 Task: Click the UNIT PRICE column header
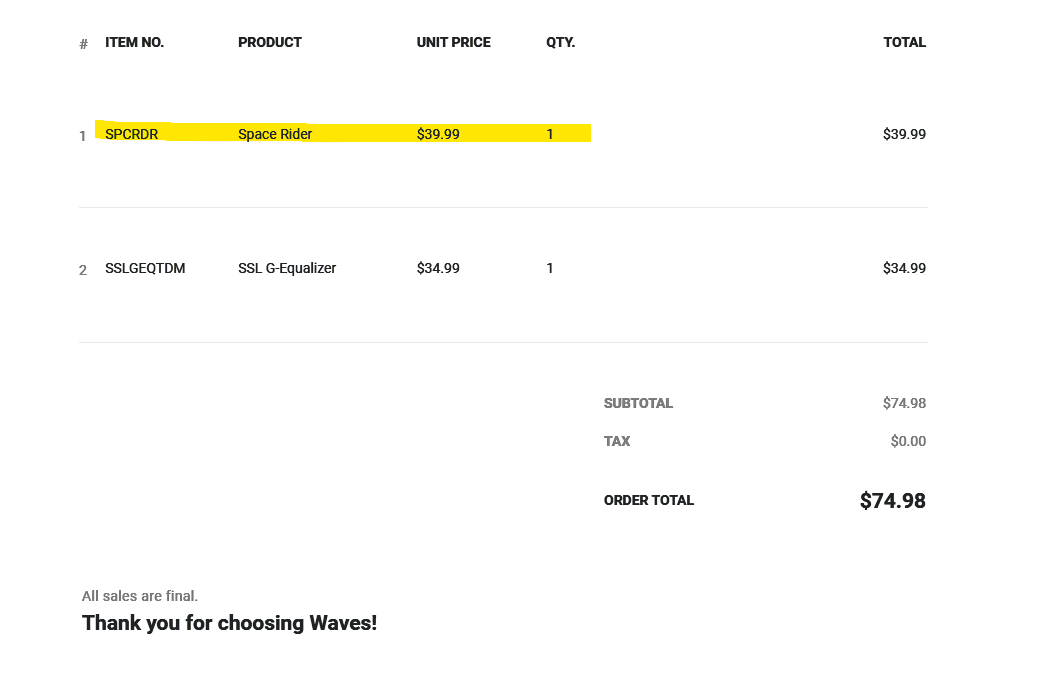454,43
